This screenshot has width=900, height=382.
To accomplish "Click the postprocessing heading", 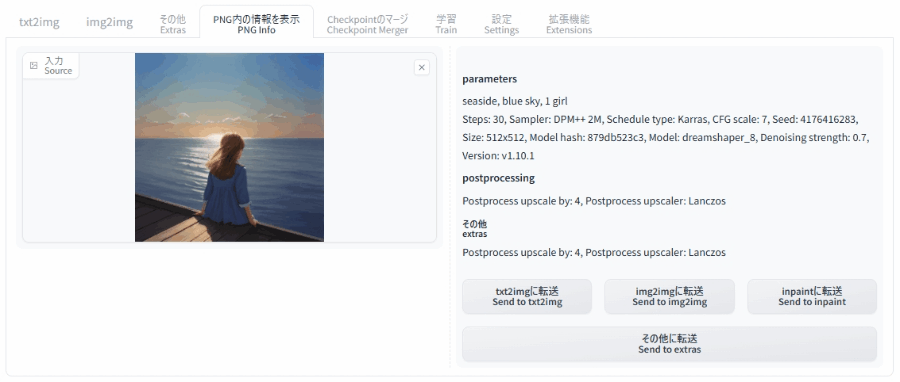I will 498,178.
